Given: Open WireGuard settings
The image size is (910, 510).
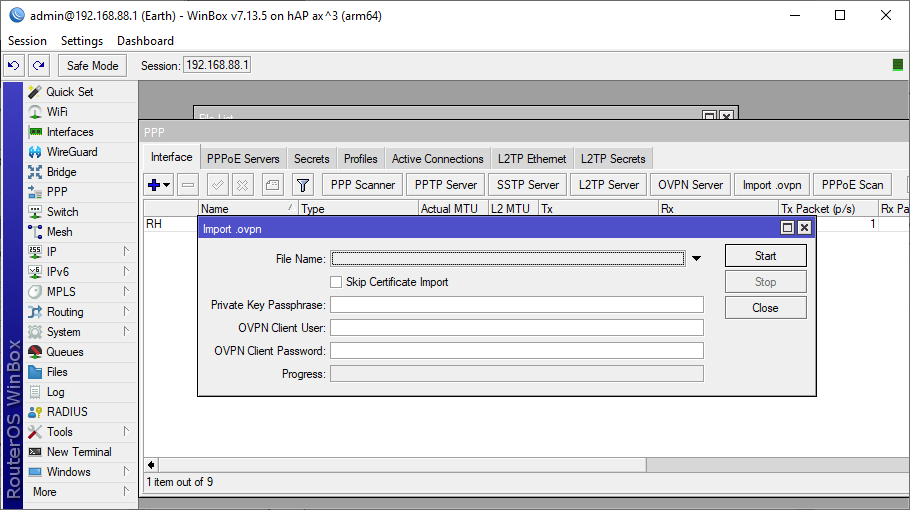Looking at the screenshot, I should [71, 152].
